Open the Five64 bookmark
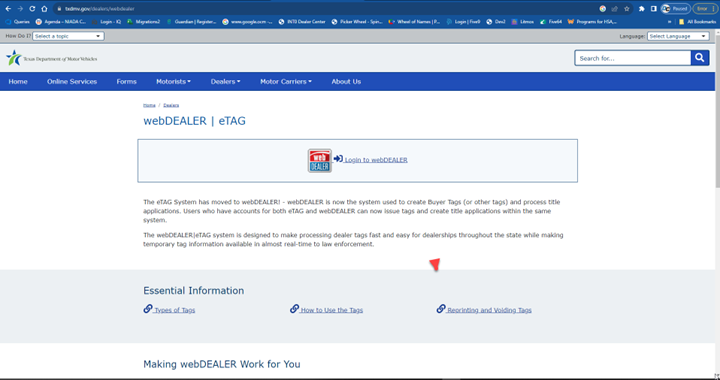This screenshot has height=380, width=720. 551,22
